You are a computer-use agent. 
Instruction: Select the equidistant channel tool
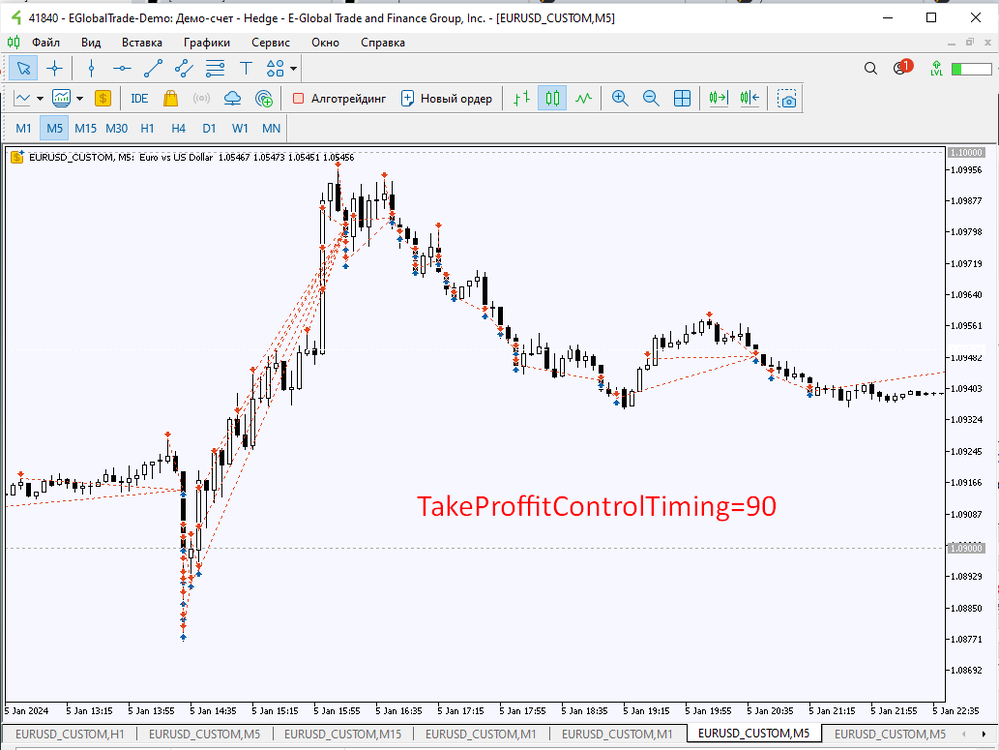point(184,68)
